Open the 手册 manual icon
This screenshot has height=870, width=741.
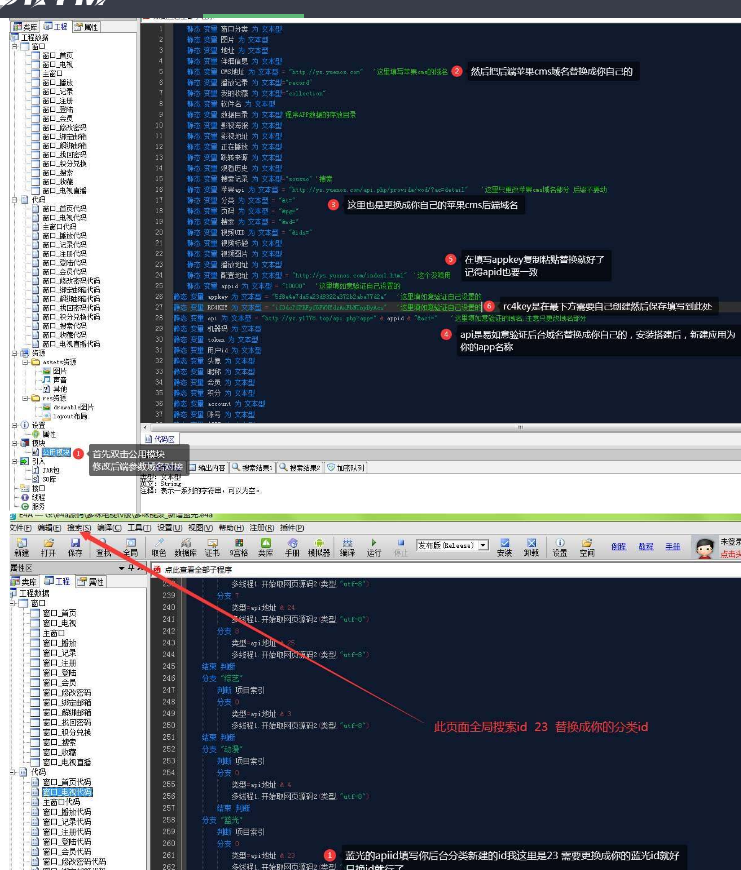(x=292, y=545)
